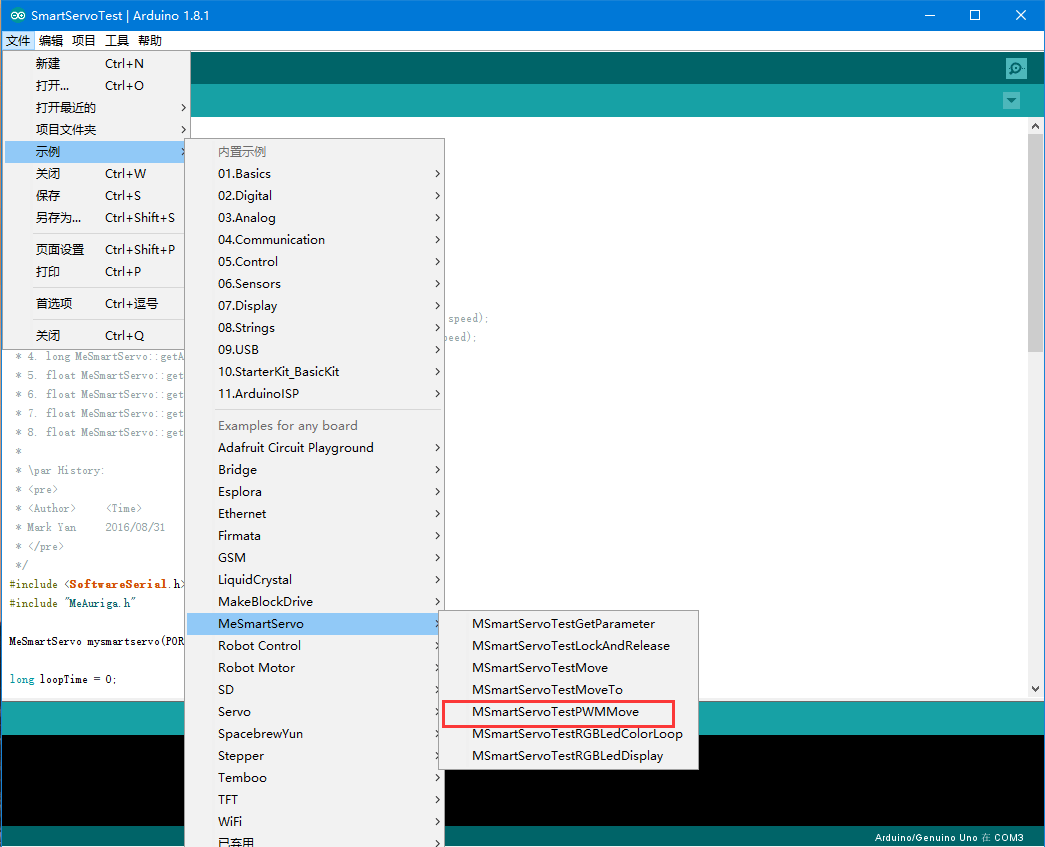
Task: Open 11.ArduinoISP submenu
Action: (x=315, y=393)
